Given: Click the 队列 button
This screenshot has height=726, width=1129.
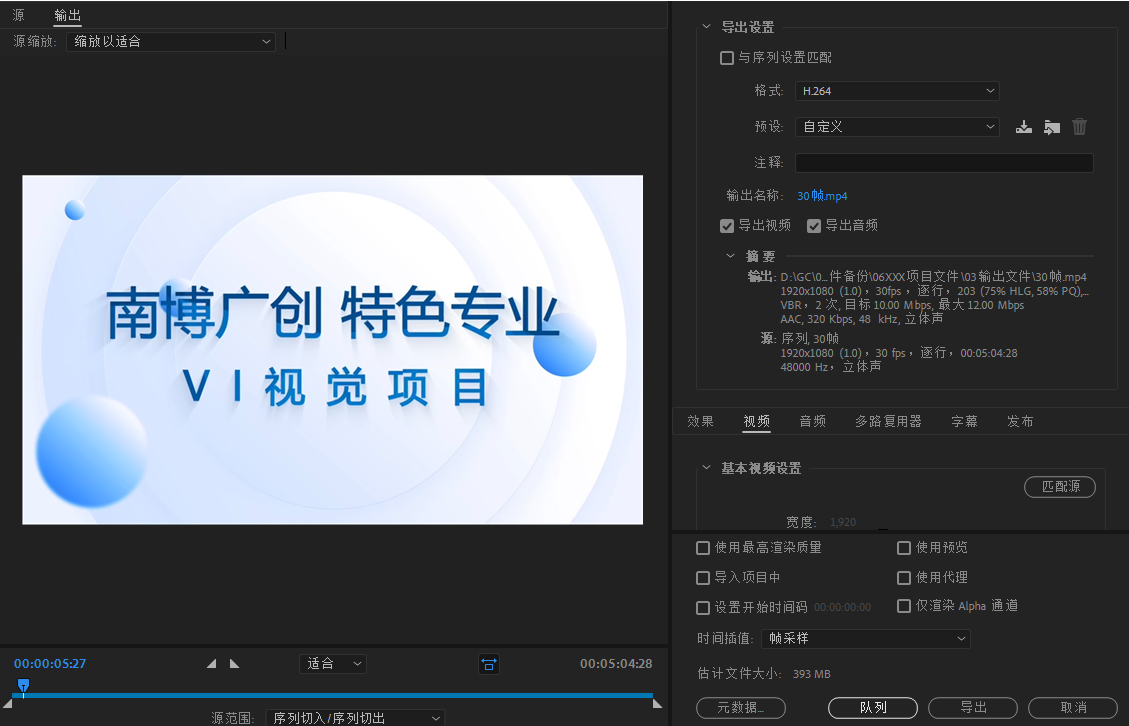Looking at the screenshot, I should point(873,708).
